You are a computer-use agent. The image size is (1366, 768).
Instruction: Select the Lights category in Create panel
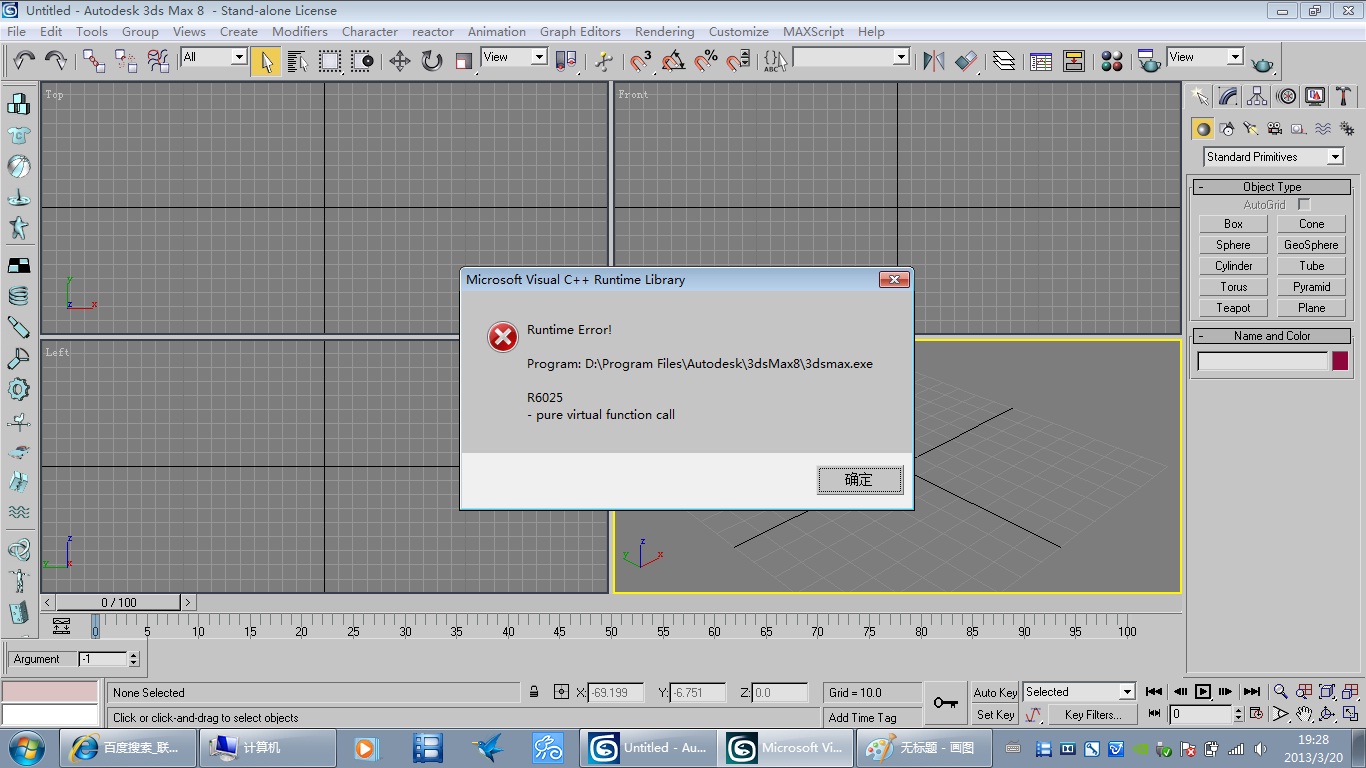(x=1251, y=128)
